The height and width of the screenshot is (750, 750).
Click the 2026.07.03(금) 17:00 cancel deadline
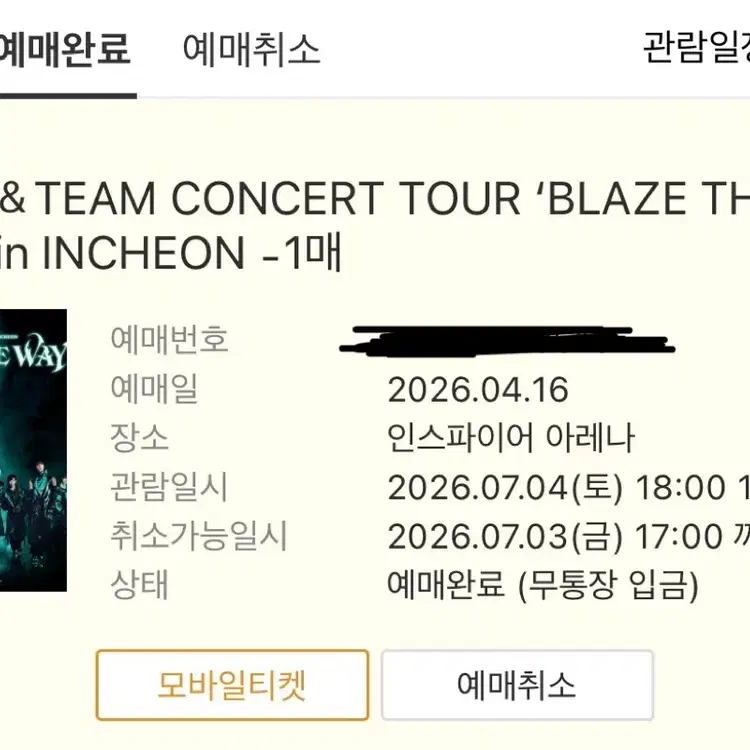coord(569,537)
